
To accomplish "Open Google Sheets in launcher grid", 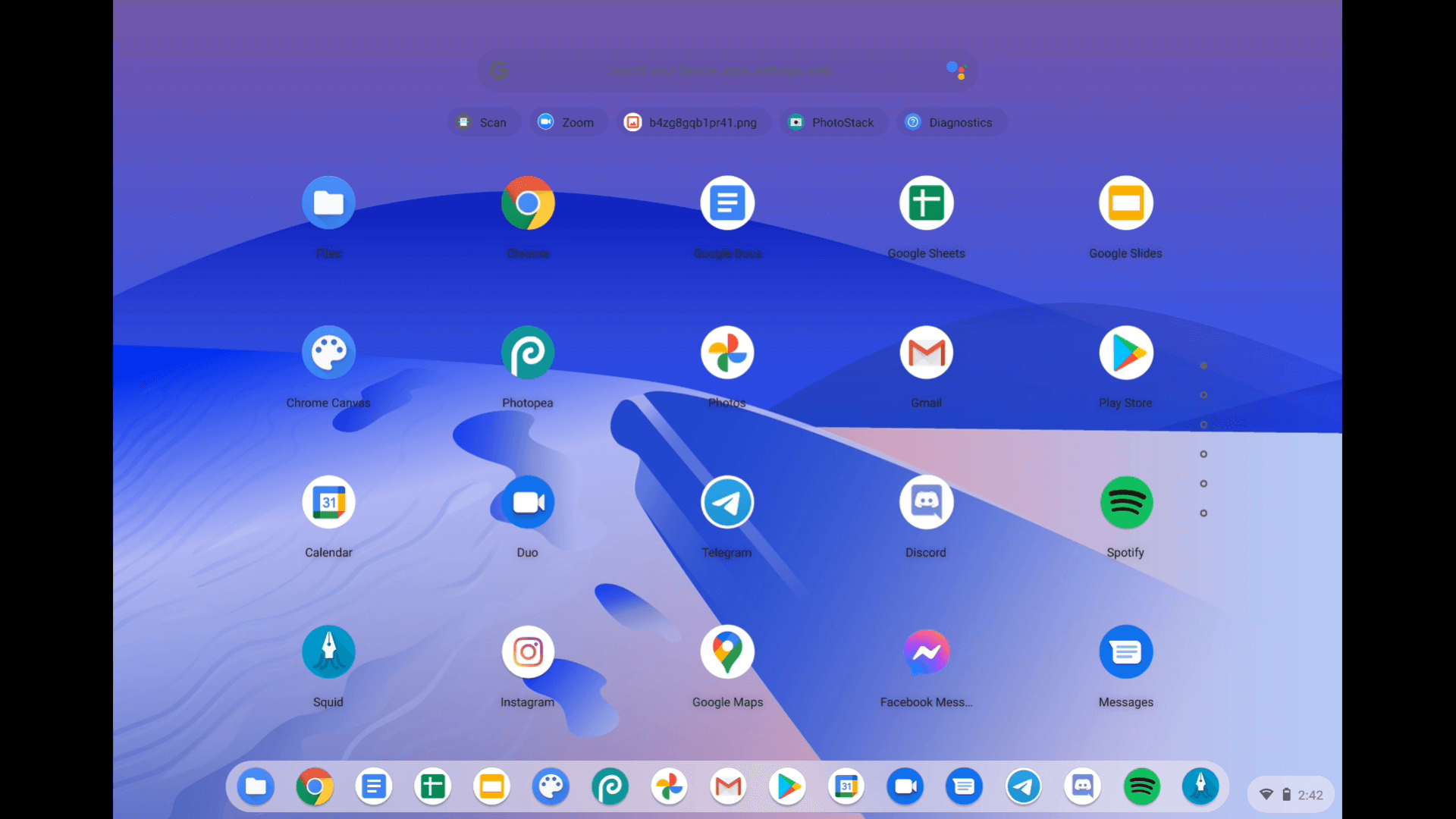I will (927, 203).
